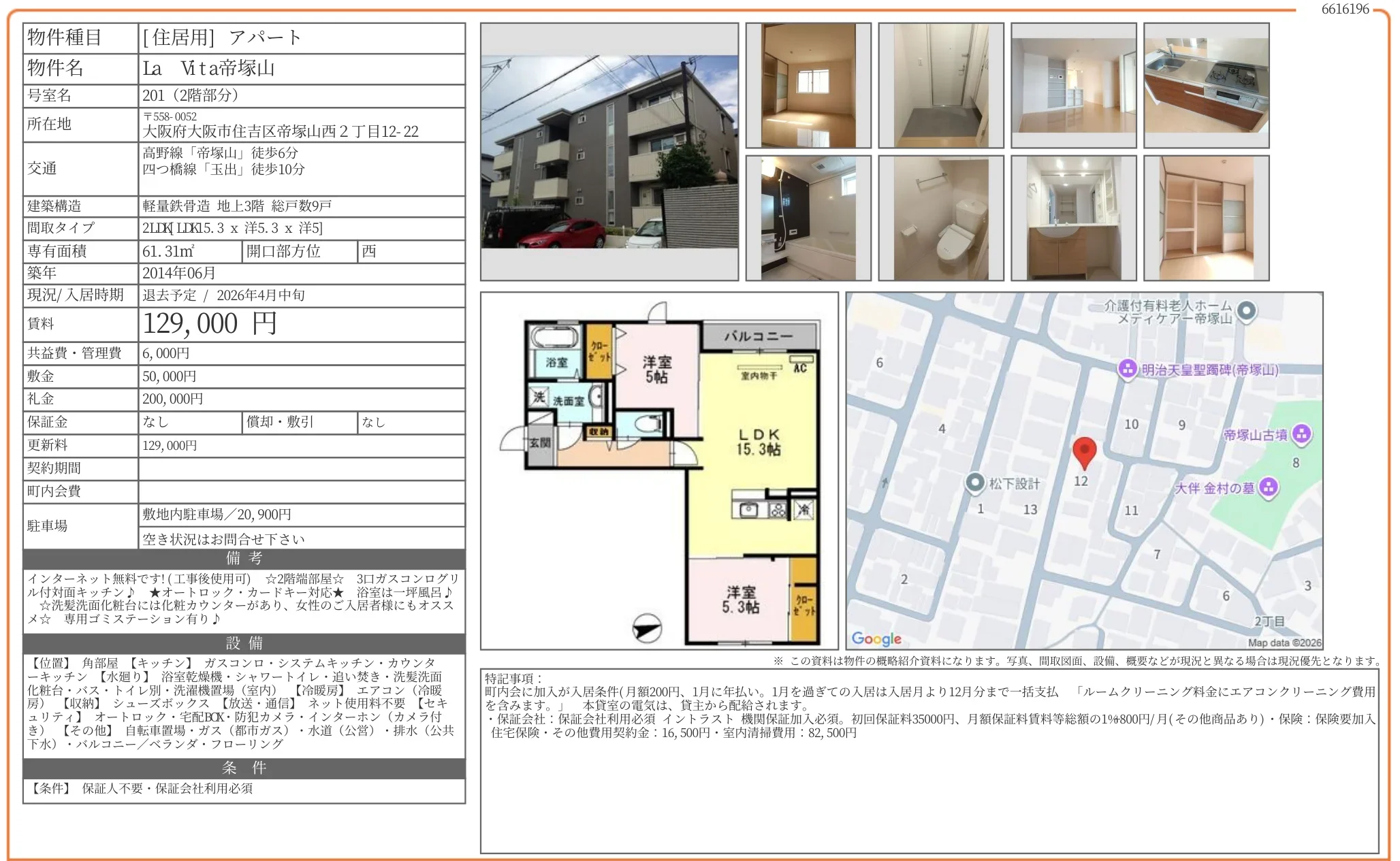Click 大伴 金村の墓 landmark marker icon

point(1268,487)
